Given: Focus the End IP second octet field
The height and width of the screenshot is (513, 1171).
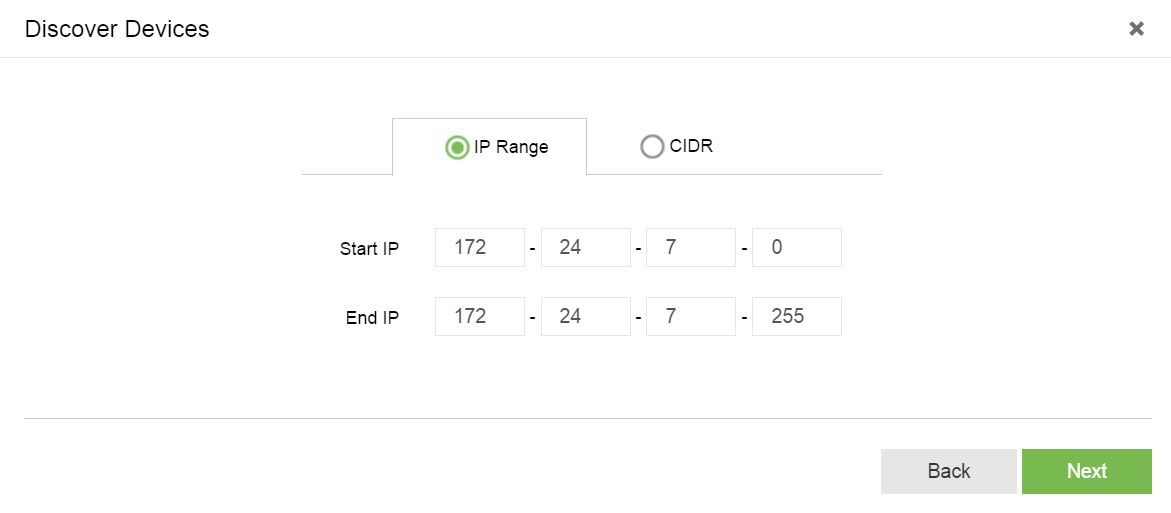Looking at the screenshot, I should coord(585,317).
